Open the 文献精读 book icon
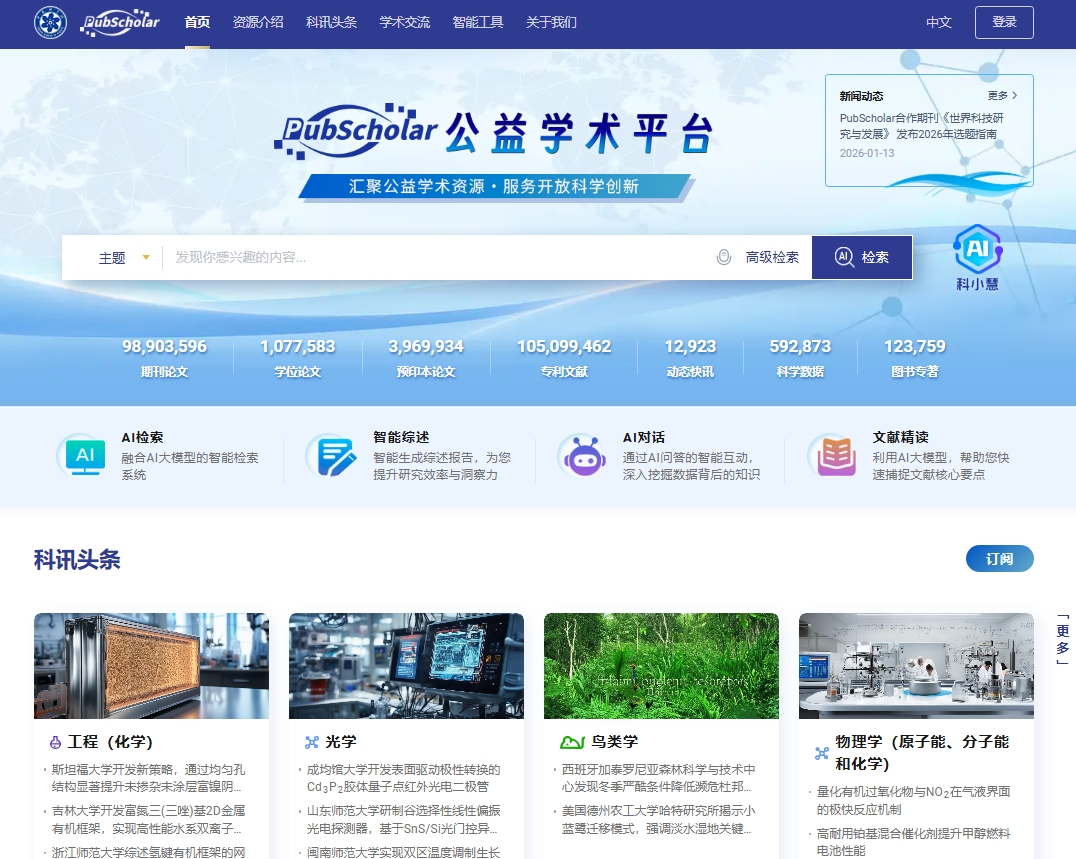Image resolution: width=1076 pixels, height=859 pixels. tap(834, 456)
